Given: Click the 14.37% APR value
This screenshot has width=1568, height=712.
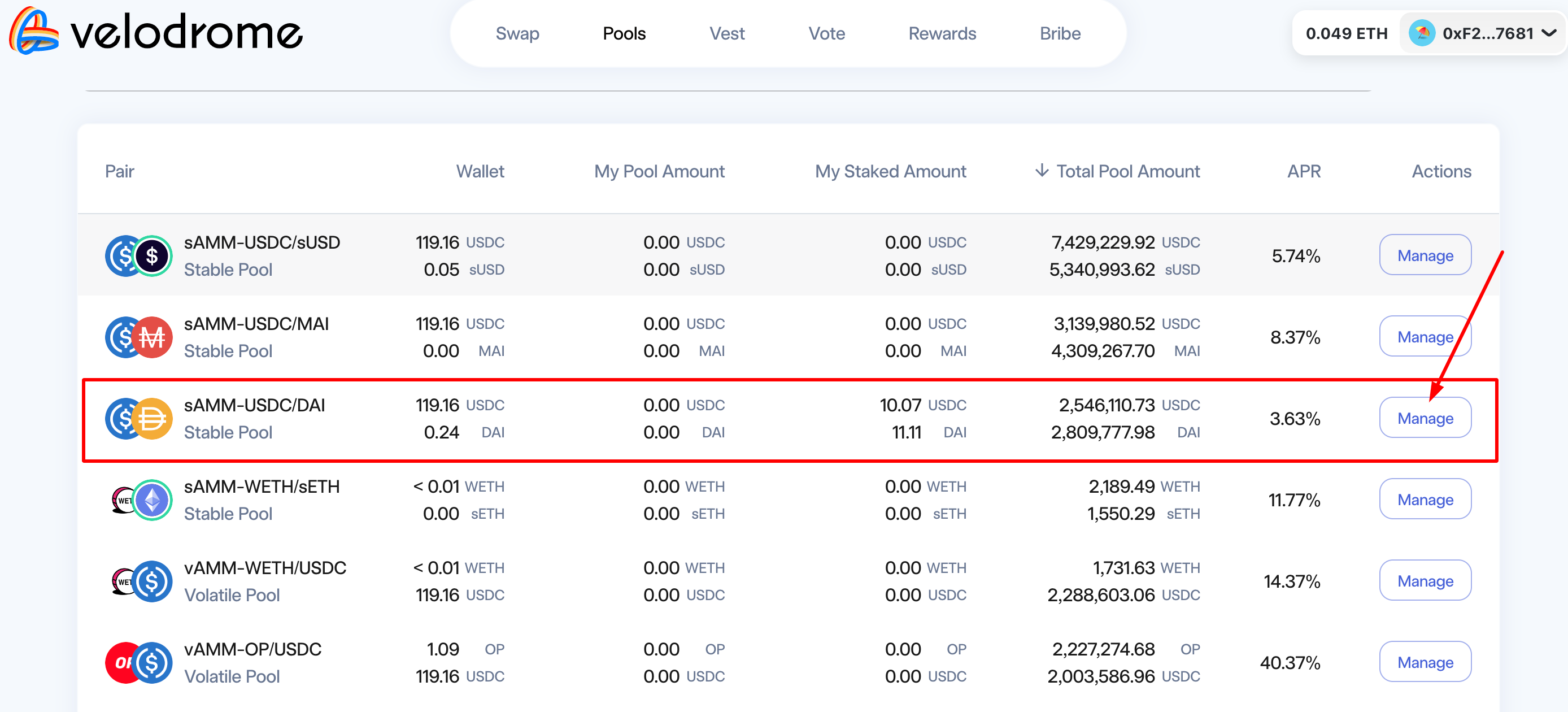Looking at the screenshot, I should click(1292, 581).
